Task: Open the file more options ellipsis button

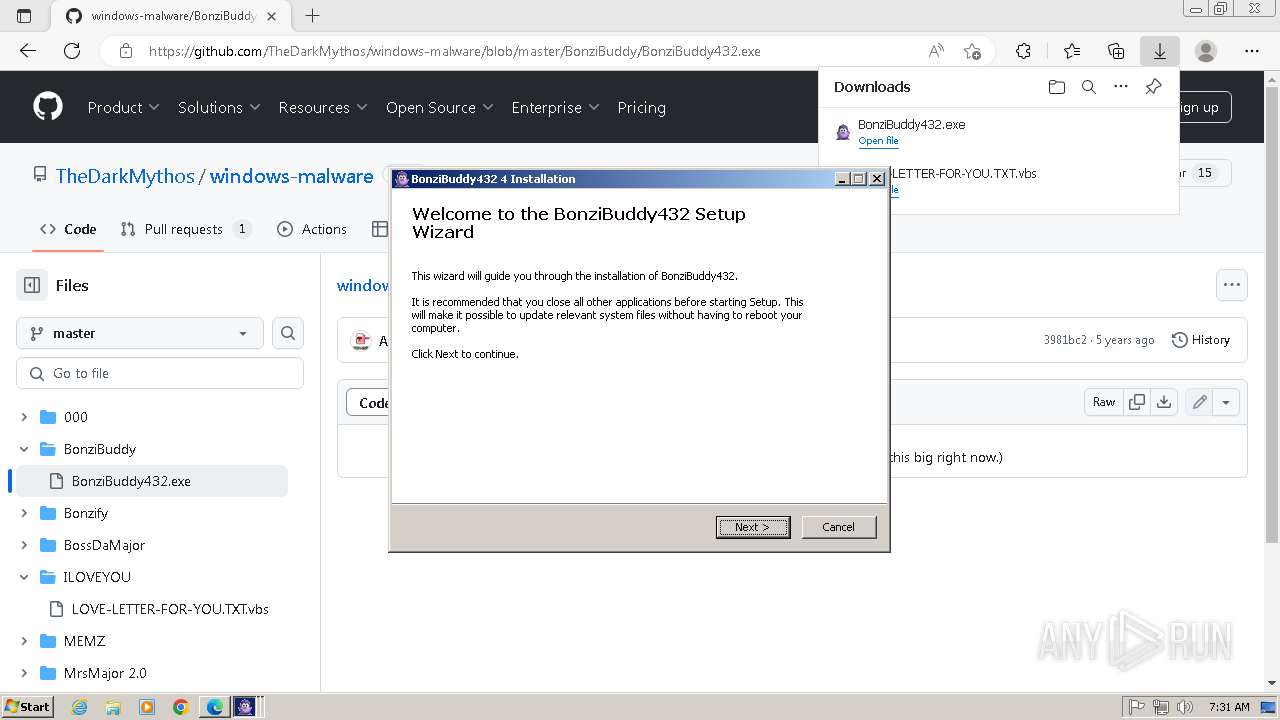Action: point(1232,285)
